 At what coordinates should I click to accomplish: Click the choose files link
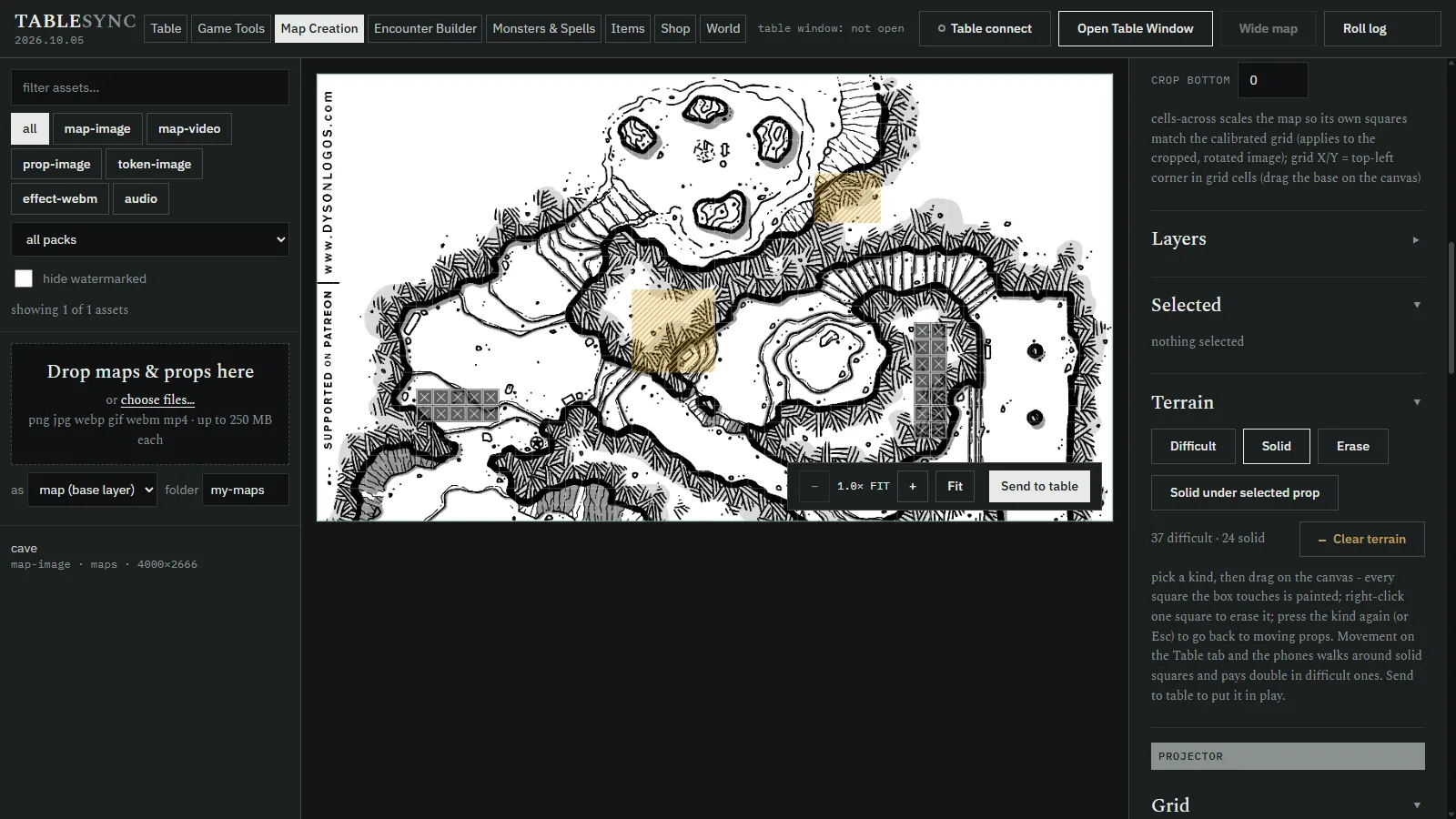pos(157,399)
